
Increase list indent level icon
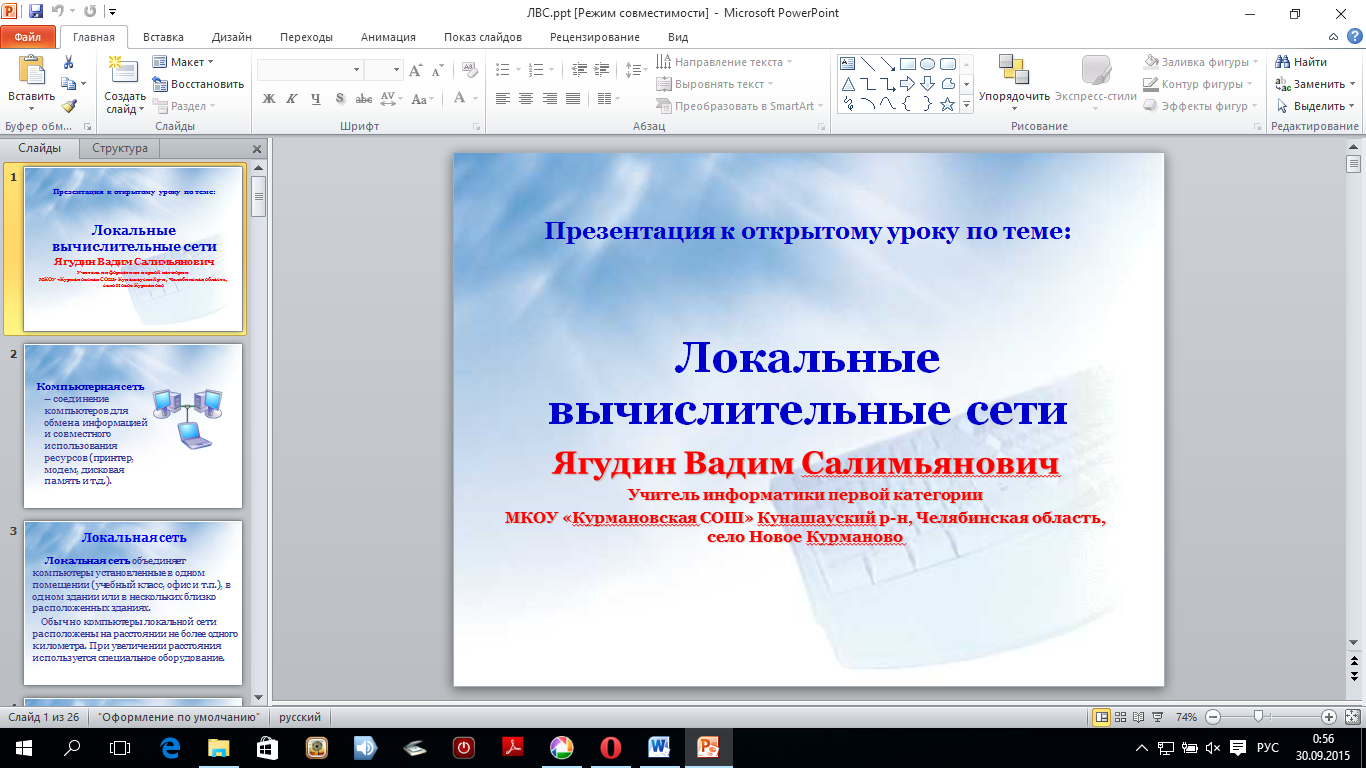(x=601, y=70)
